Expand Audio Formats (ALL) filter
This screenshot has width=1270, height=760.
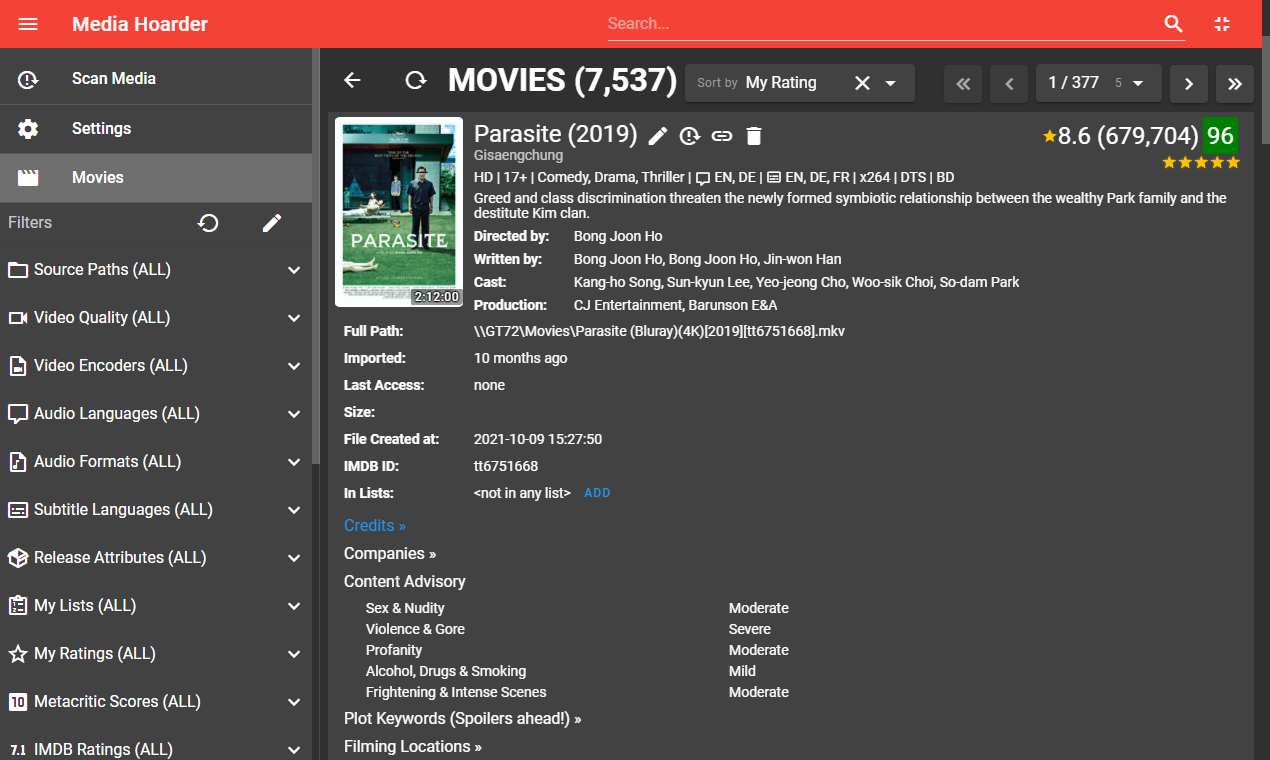coord(156,462)
